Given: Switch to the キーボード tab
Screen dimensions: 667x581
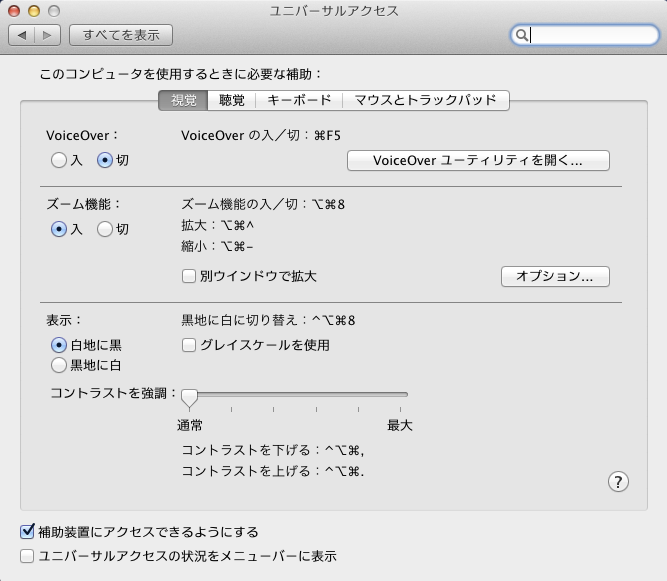Looking at the screenshot, I should click(x=297, y=100).
